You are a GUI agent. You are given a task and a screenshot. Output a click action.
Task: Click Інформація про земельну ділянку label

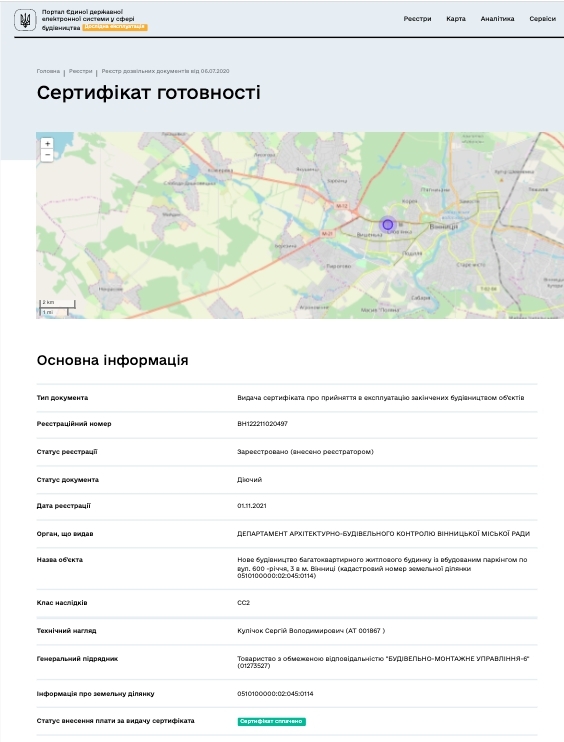(x=96, y=693)
